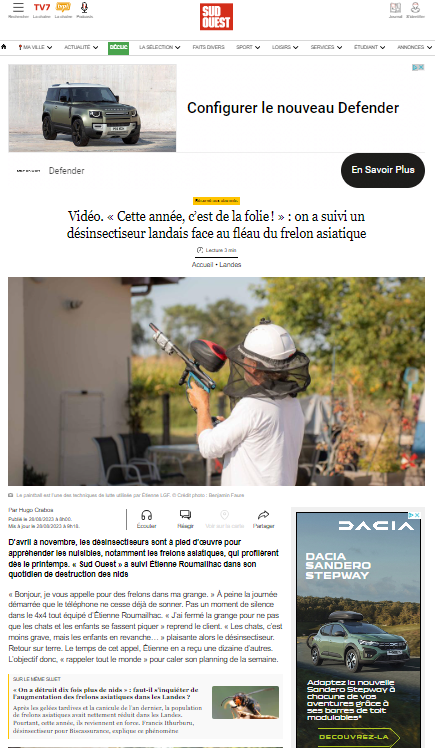
Task: Open the Faits Divers menu item
Action: [208, 47]
